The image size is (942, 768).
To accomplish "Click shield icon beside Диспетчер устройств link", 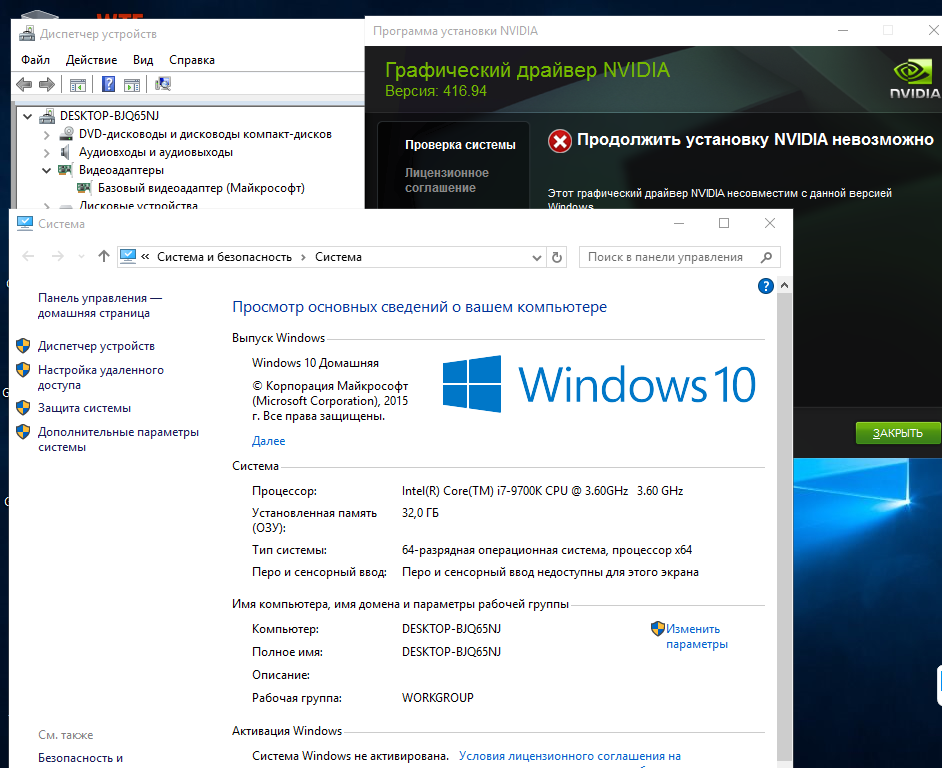I will 23,346.
